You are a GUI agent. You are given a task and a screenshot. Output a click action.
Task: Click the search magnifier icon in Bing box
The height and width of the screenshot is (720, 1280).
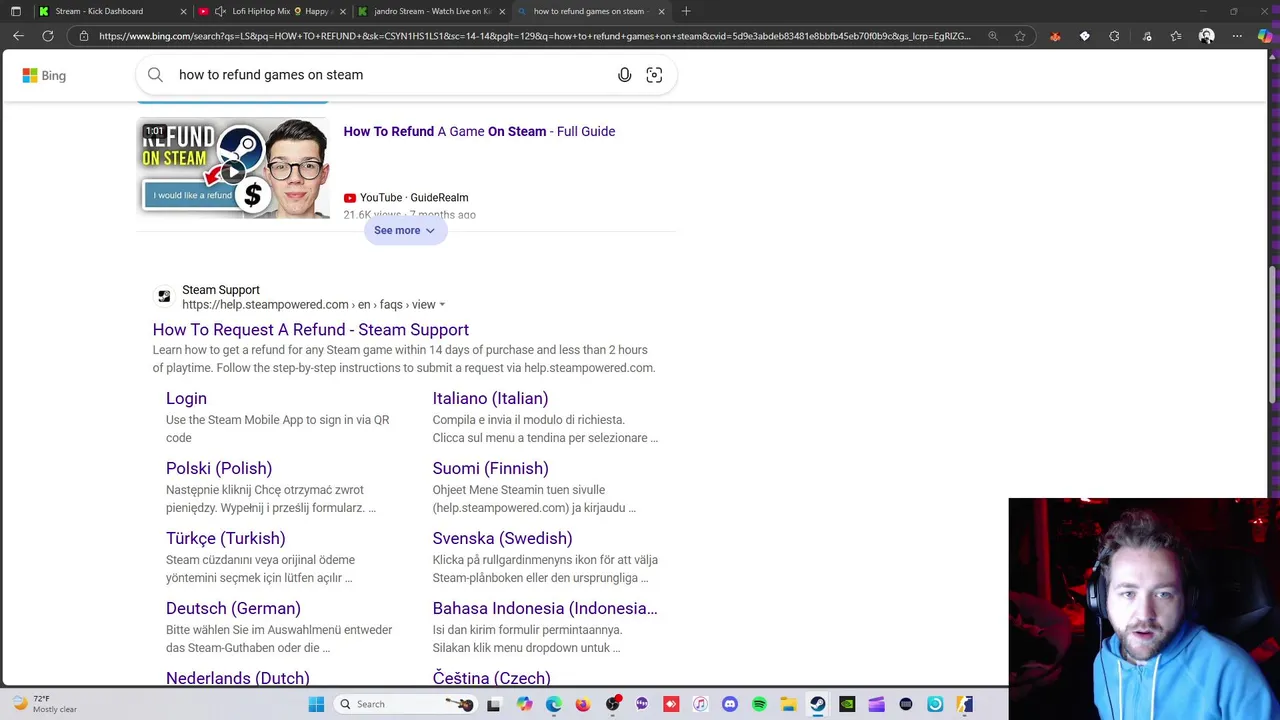click(155, 75)
